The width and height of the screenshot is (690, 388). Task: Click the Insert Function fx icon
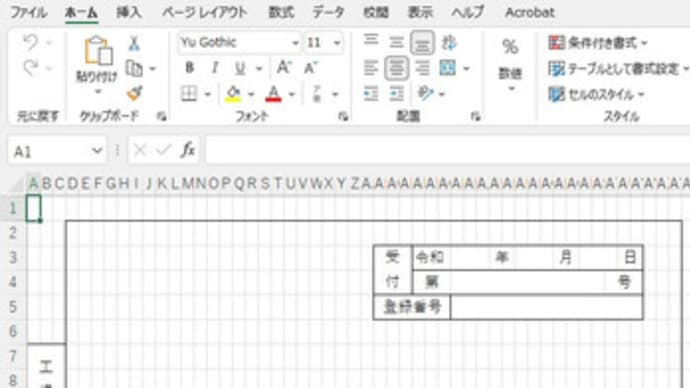tap(188, 150)
